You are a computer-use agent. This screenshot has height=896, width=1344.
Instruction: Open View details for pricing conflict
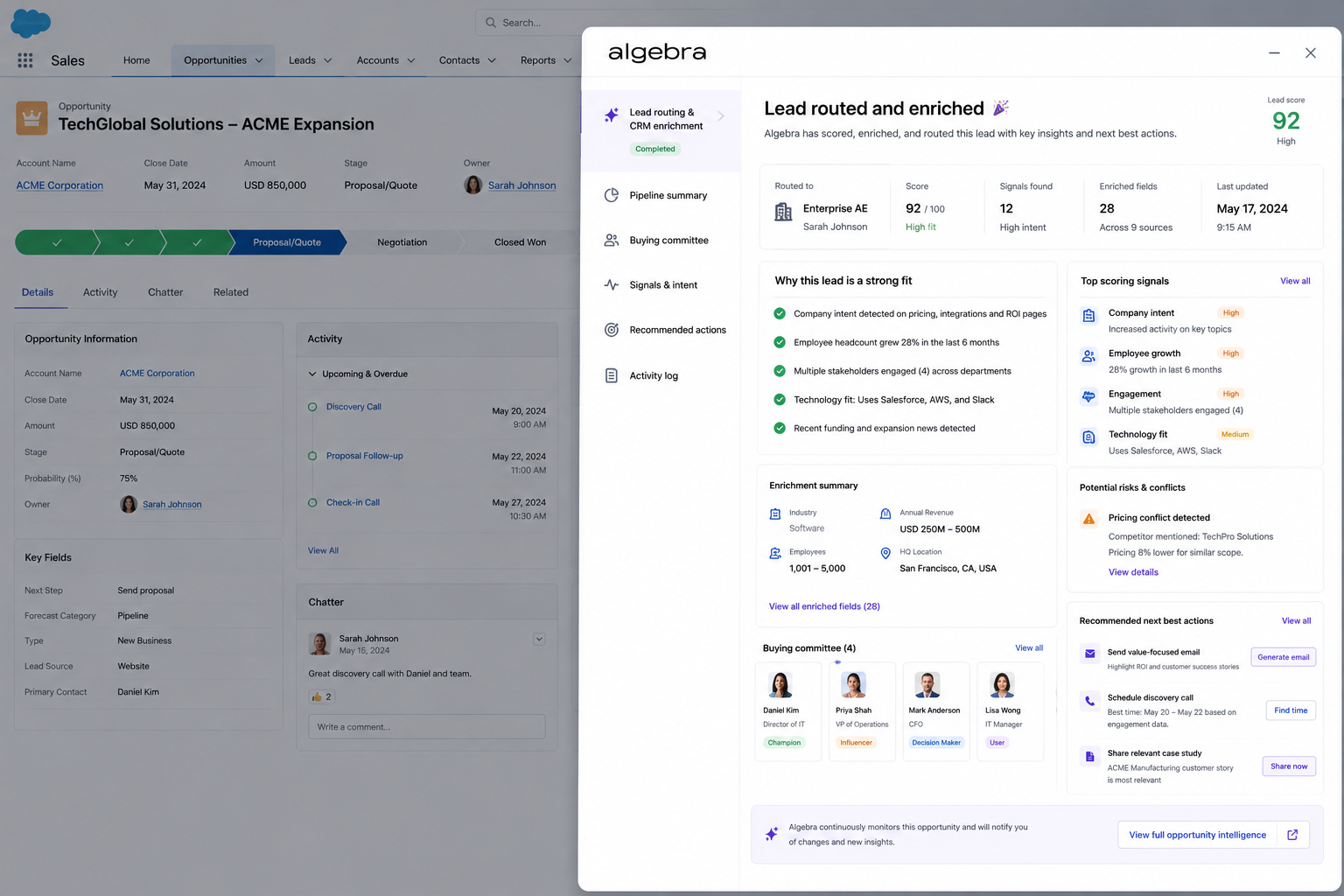point(1133,572)
